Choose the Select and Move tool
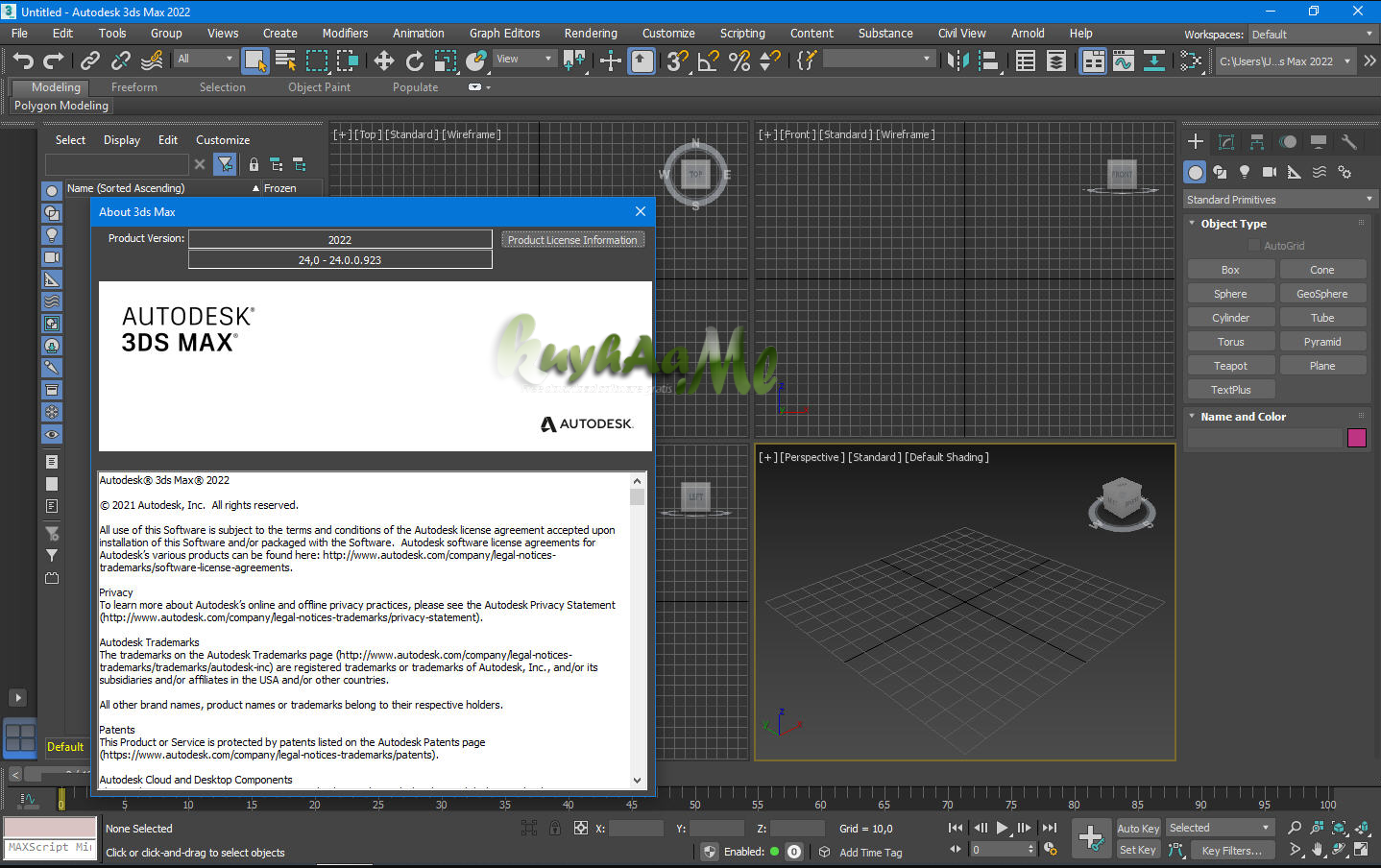1381x868 pixels. [x=384, y=60]
